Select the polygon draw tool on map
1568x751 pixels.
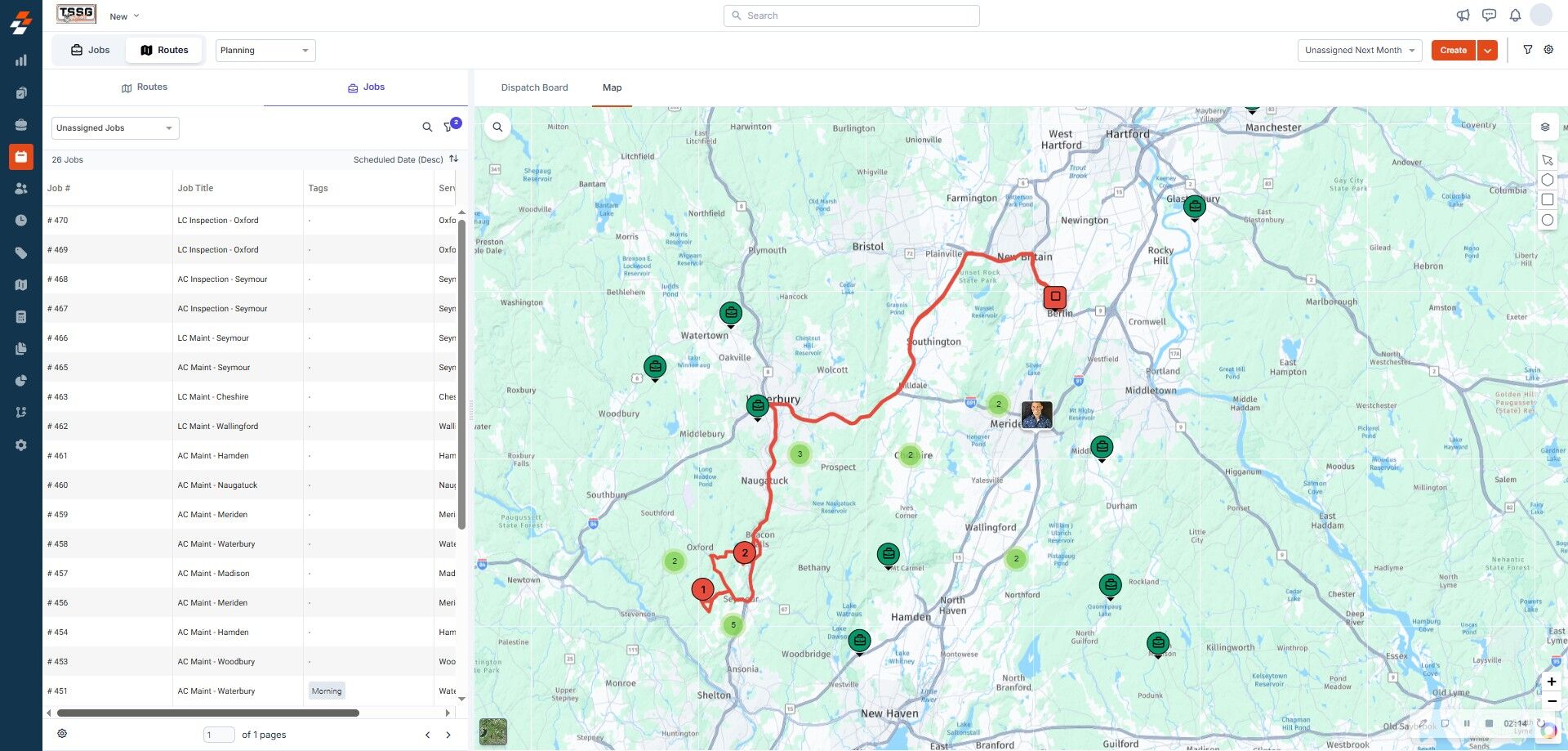tap(1547, 180)
